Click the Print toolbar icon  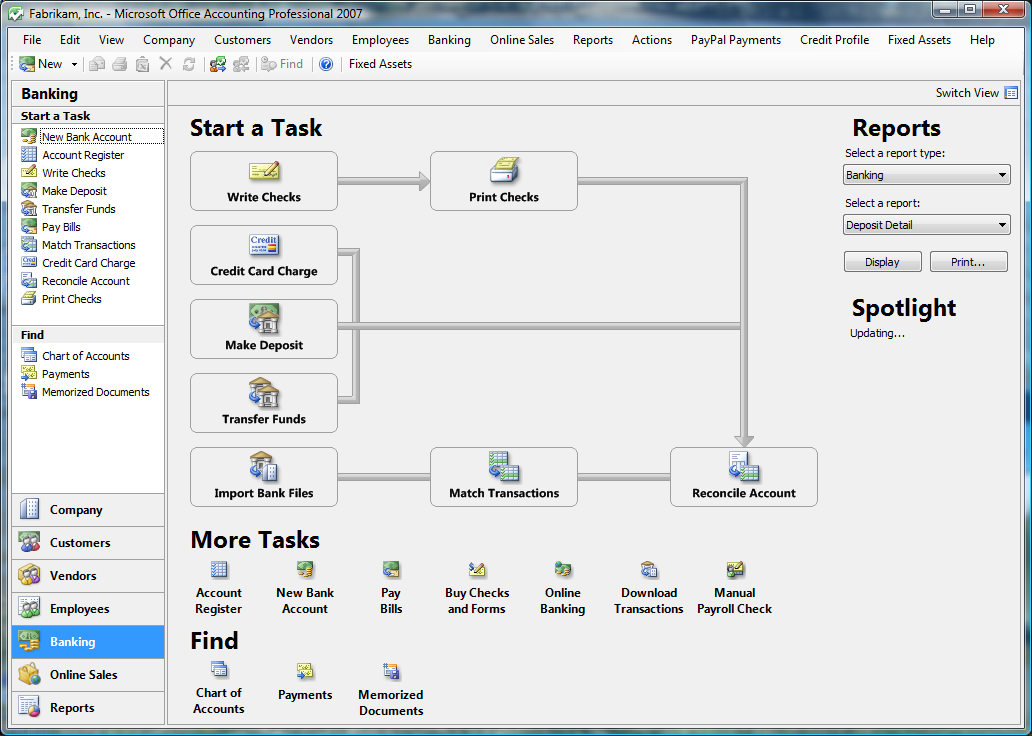[x=120, y=64]
